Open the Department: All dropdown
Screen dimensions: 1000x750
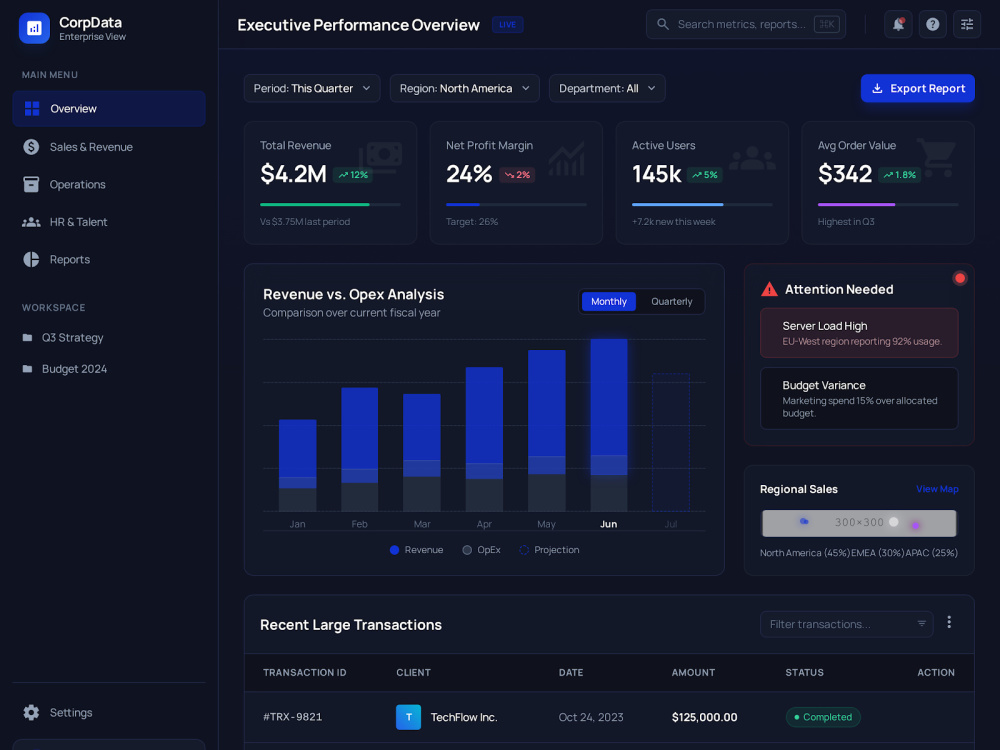tap(607, 89)
